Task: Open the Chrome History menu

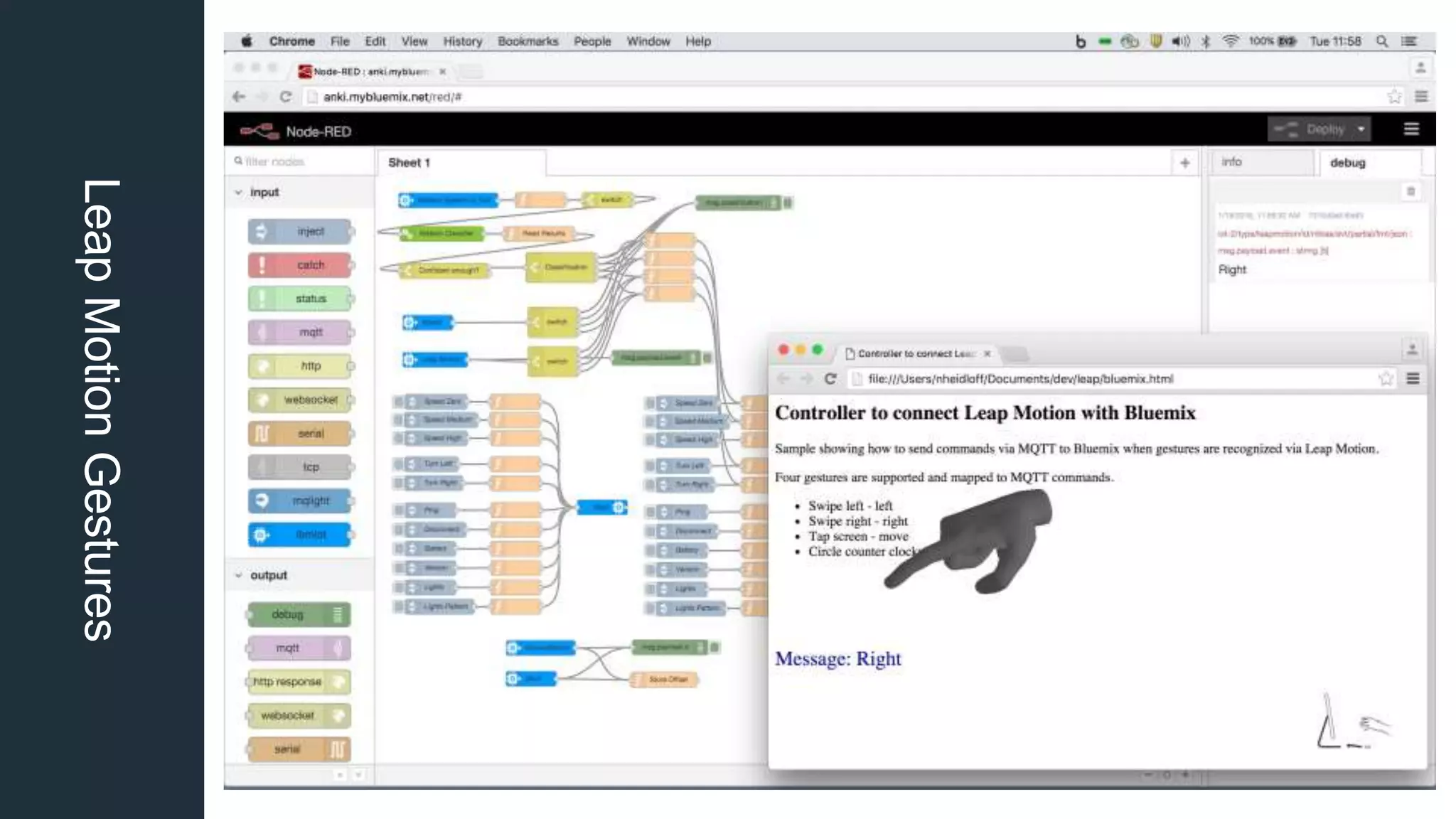Action: [x=462, y=41]
